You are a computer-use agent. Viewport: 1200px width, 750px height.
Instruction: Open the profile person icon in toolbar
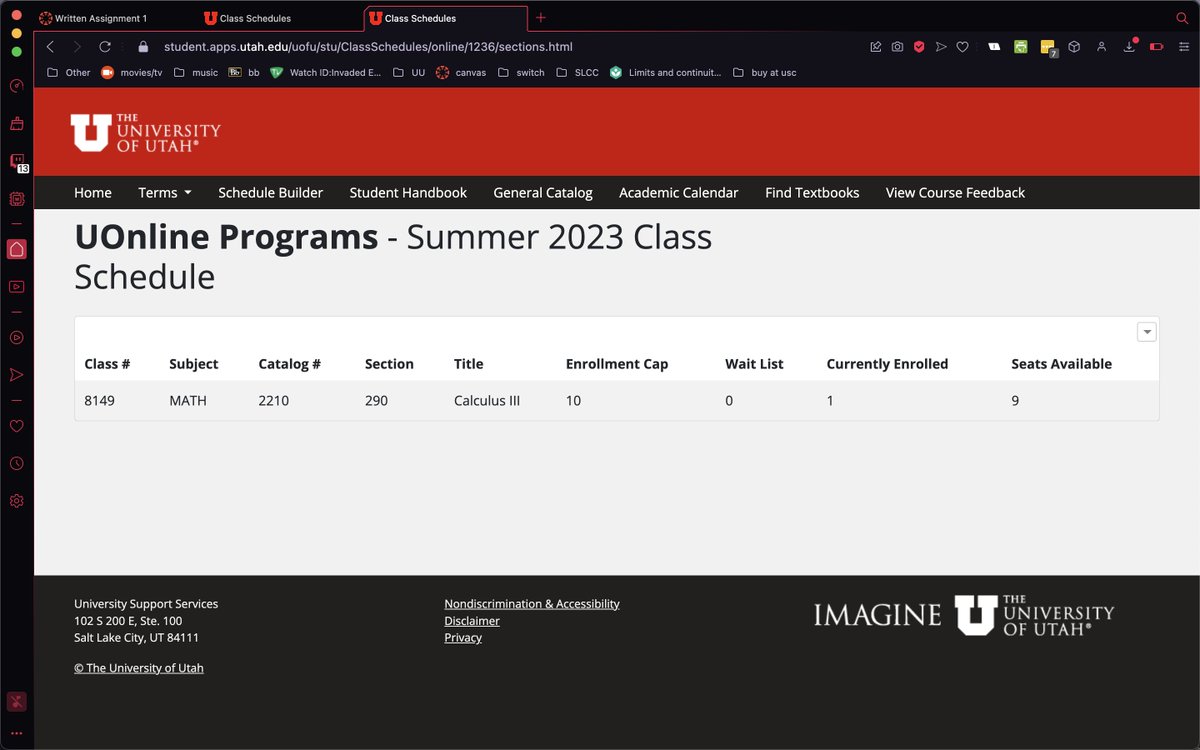point(1101,47)
